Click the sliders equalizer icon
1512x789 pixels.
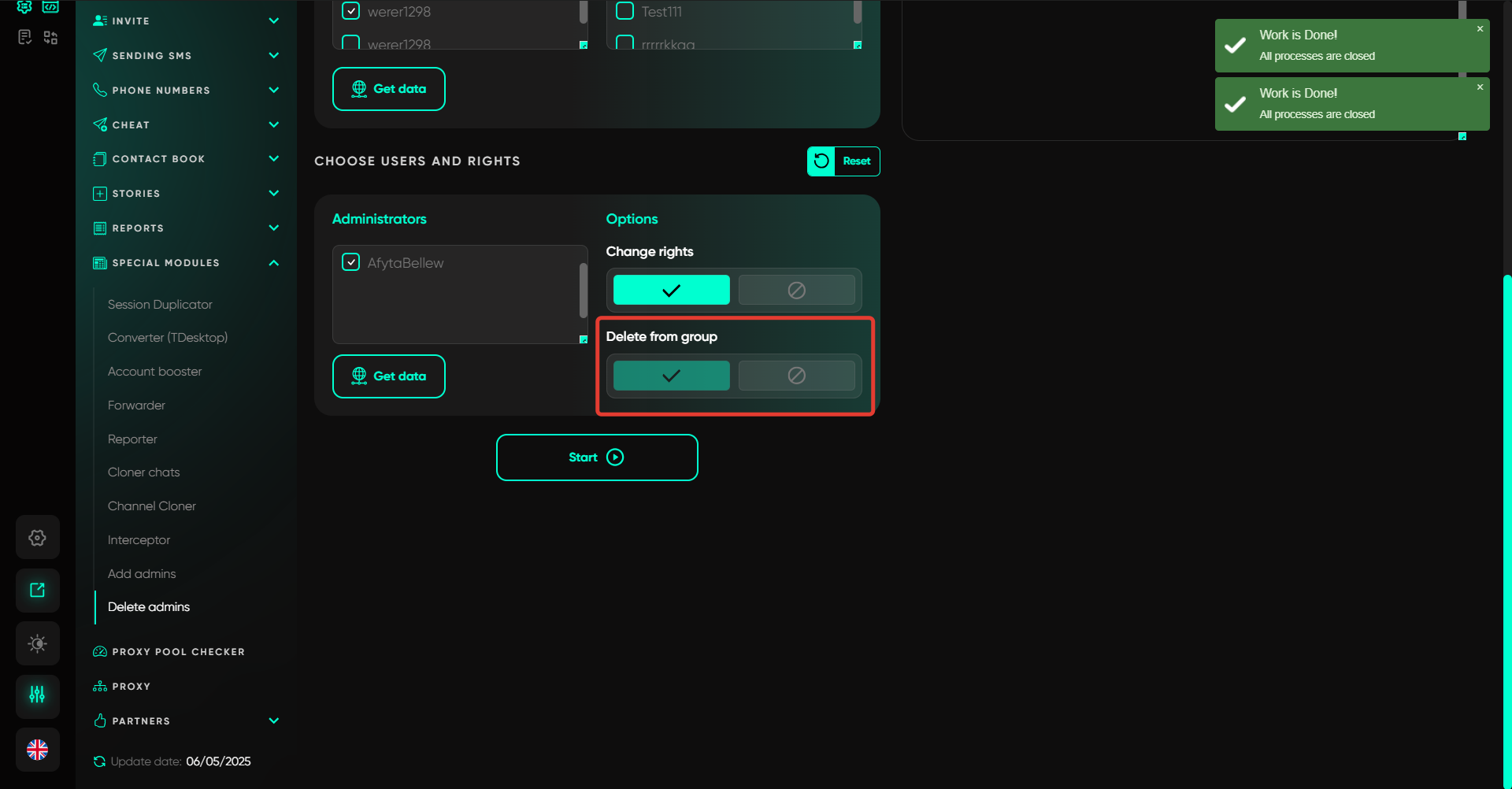(37, 695)
